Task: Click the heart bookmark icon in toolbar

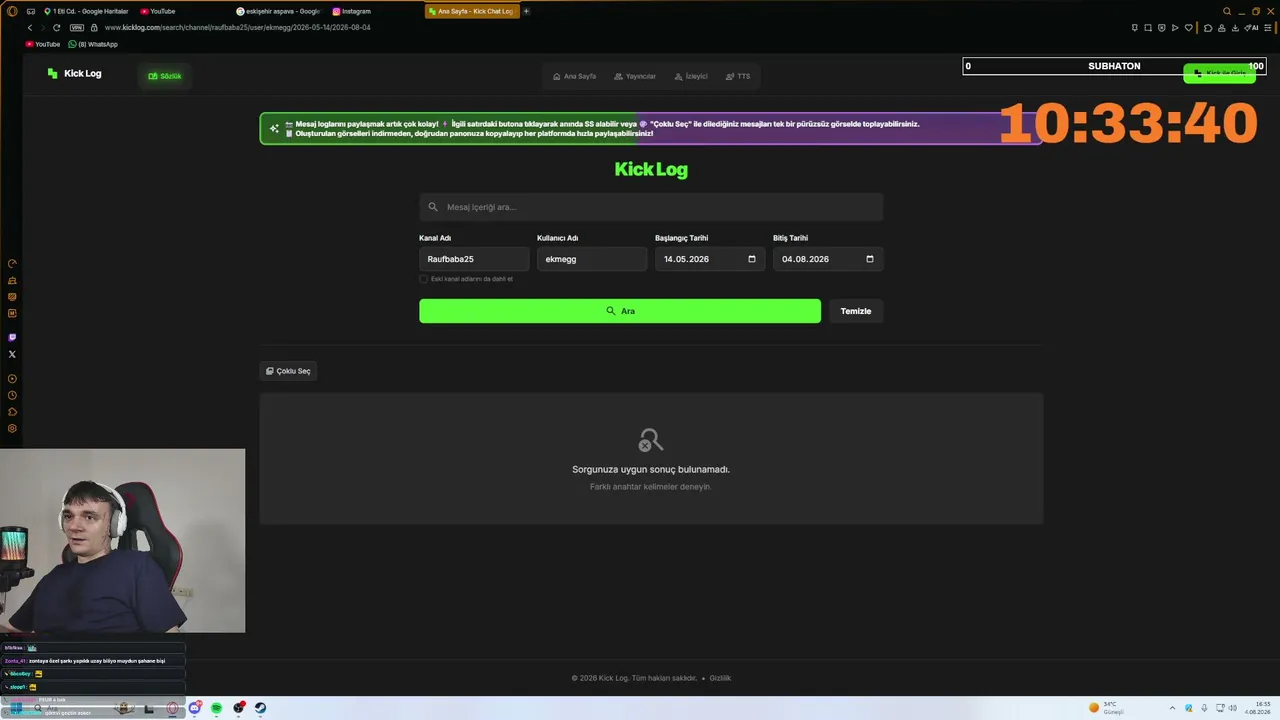Action: [x=1188, y=27]
